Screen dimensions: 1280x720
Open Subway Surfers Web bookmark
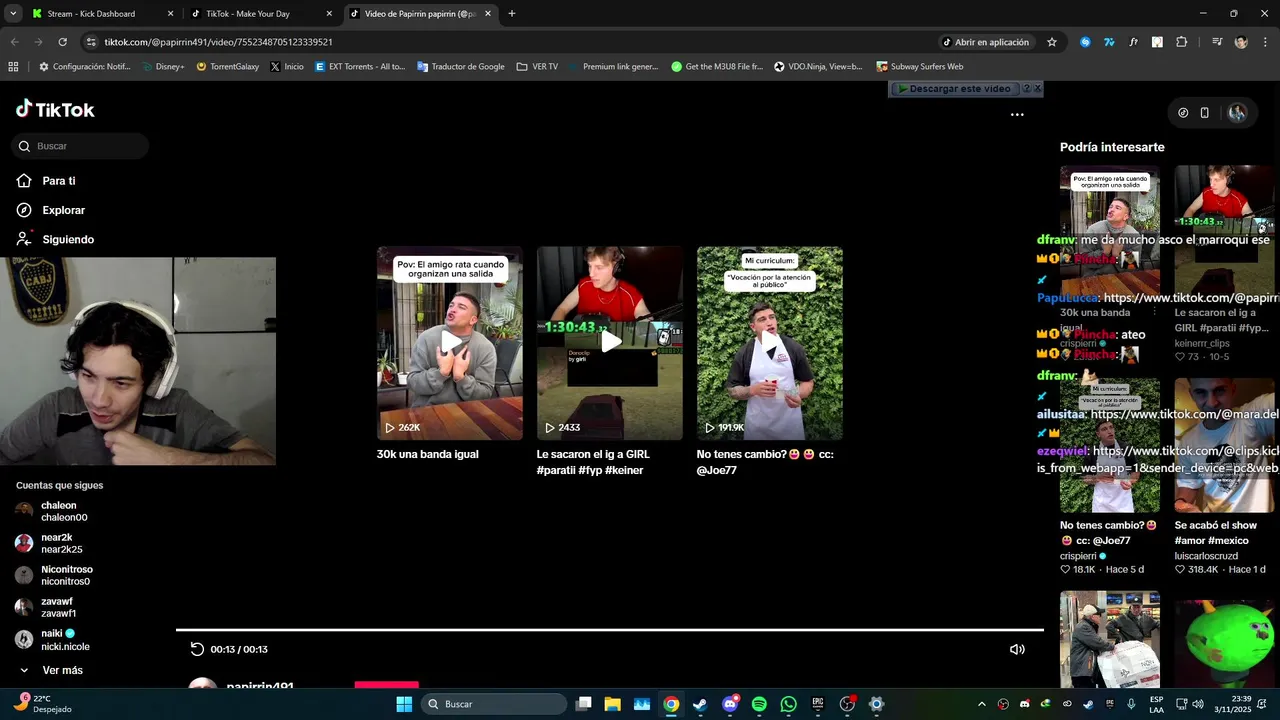click(920, 67)
